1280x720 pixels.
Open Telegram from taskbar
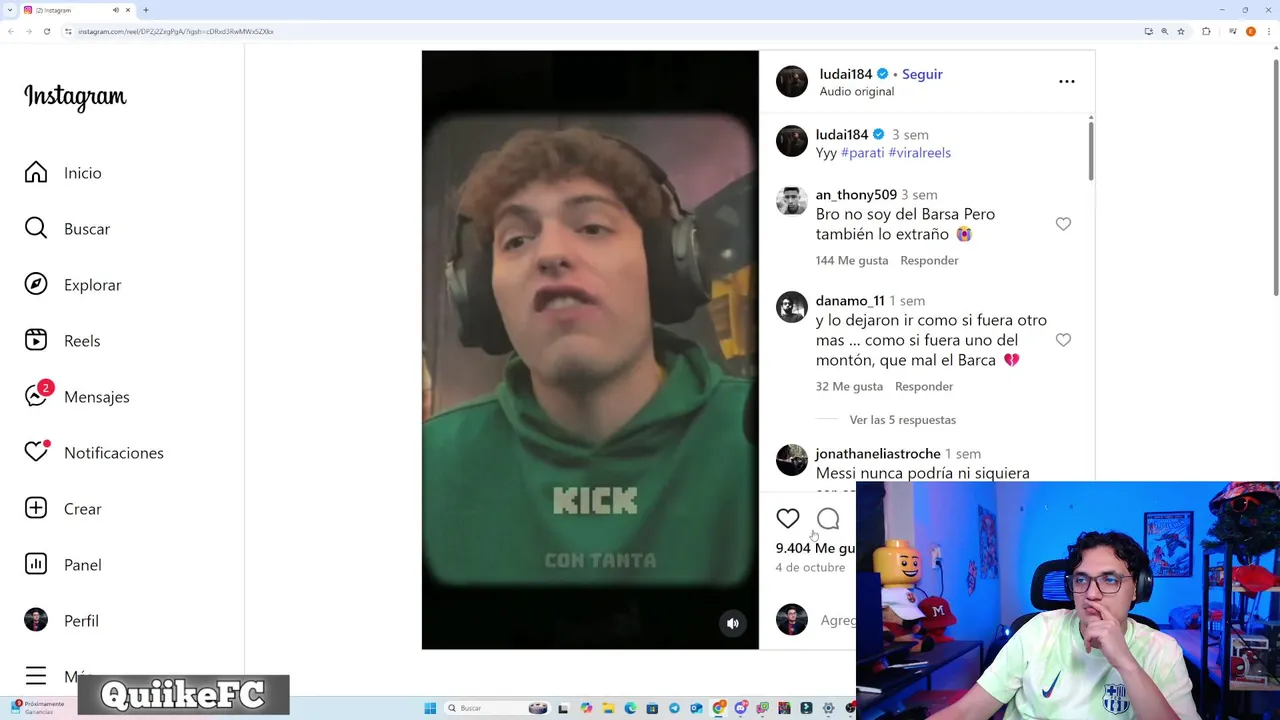coord(674,708)
